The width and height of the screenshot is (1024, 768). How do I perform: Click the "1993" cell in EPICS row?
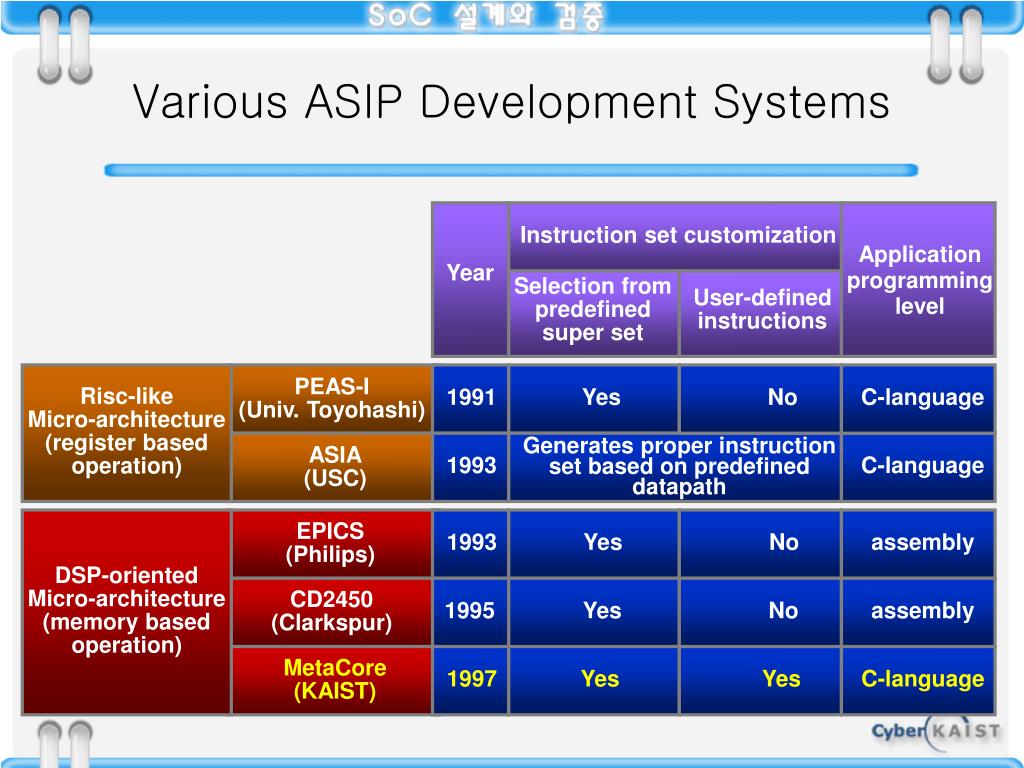coord(470,543)
